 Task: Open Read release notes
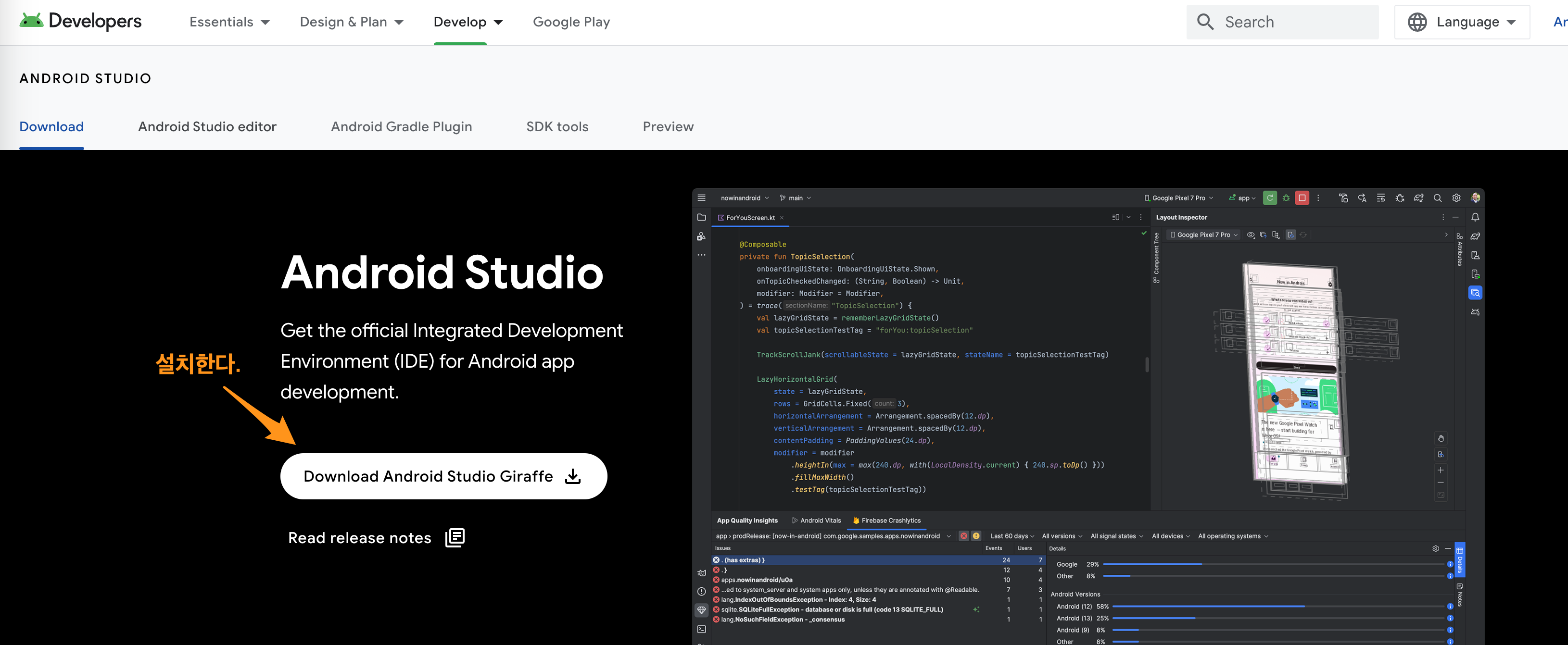[x=360, y=537]
